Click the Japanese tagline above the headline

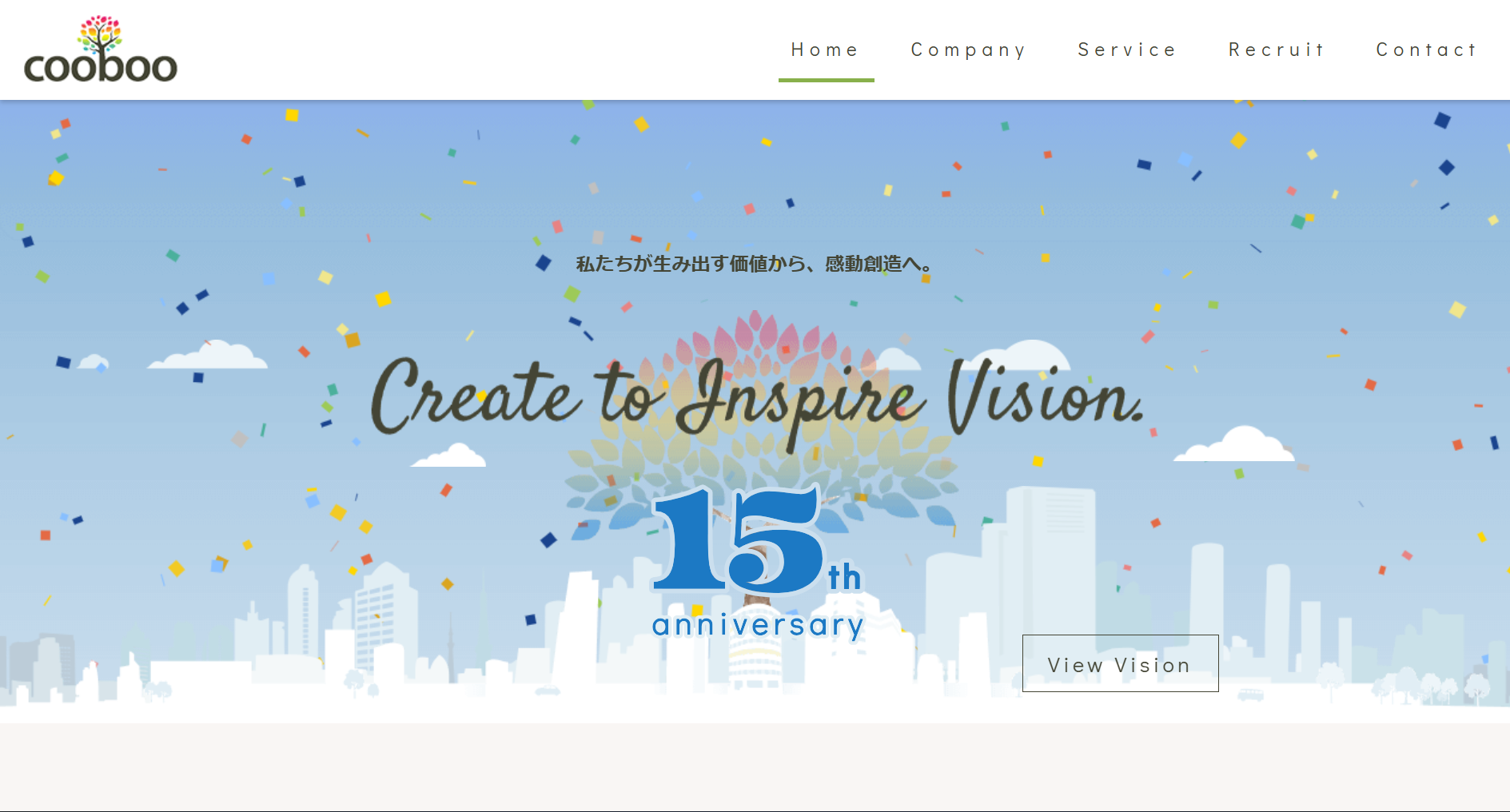pos(754,264)
